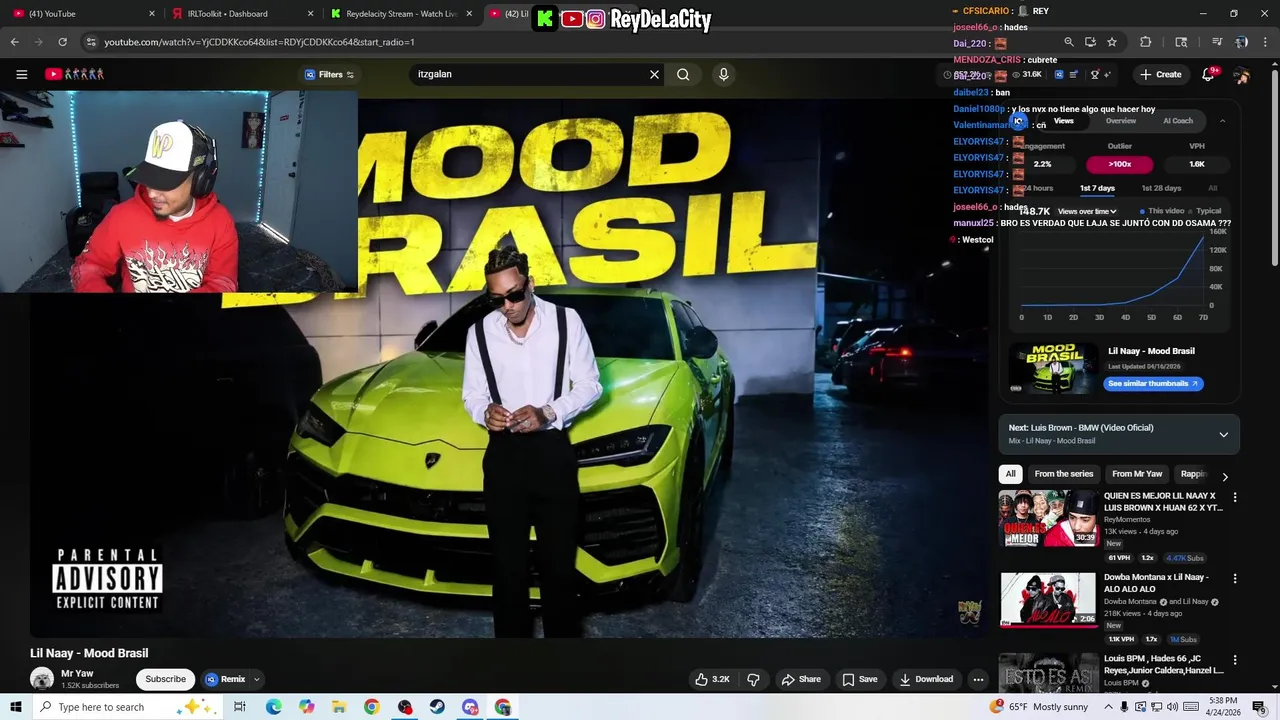Select the Overview tab in the vidIQ panel
Viewport: 1280px width, 720px height.
click(x=1121, y=121)
